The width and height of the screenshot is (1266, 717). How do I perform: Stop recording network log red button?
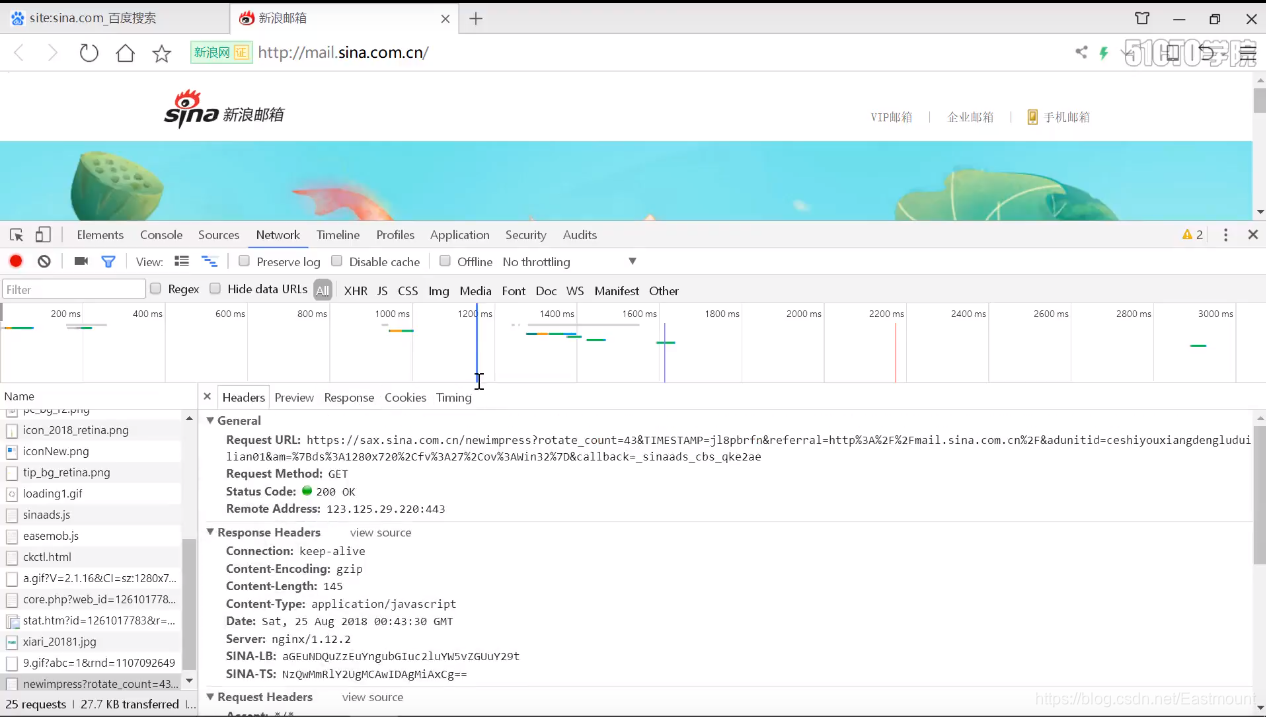point(16,261)
